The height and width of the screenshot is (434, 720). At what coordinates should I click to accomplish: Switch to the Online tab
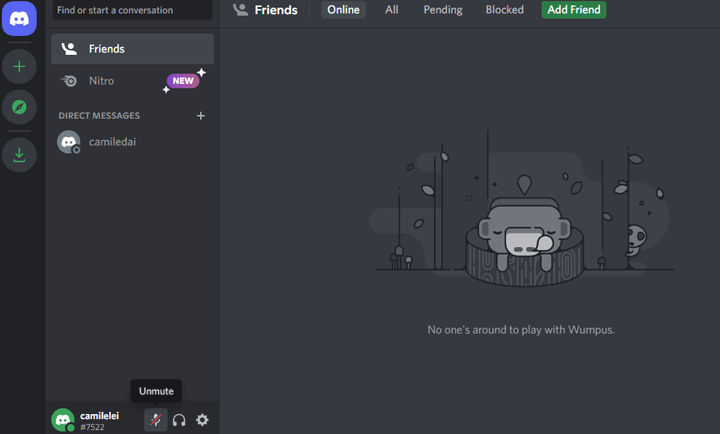pyautogui.click(x=343, y=10)
